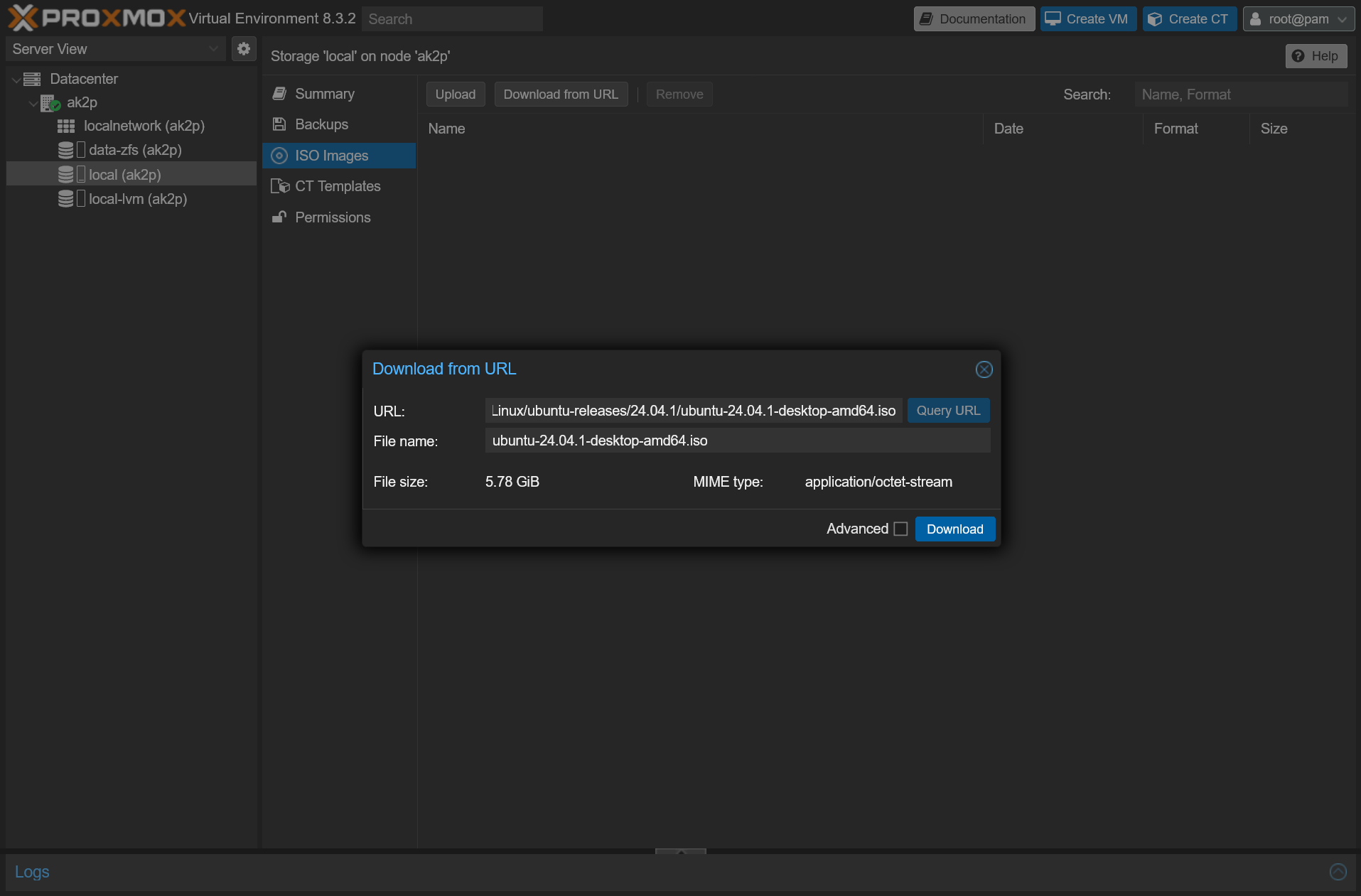Open the CT Templates tab
Screen dimensions: 1361x896
[339, 186]
